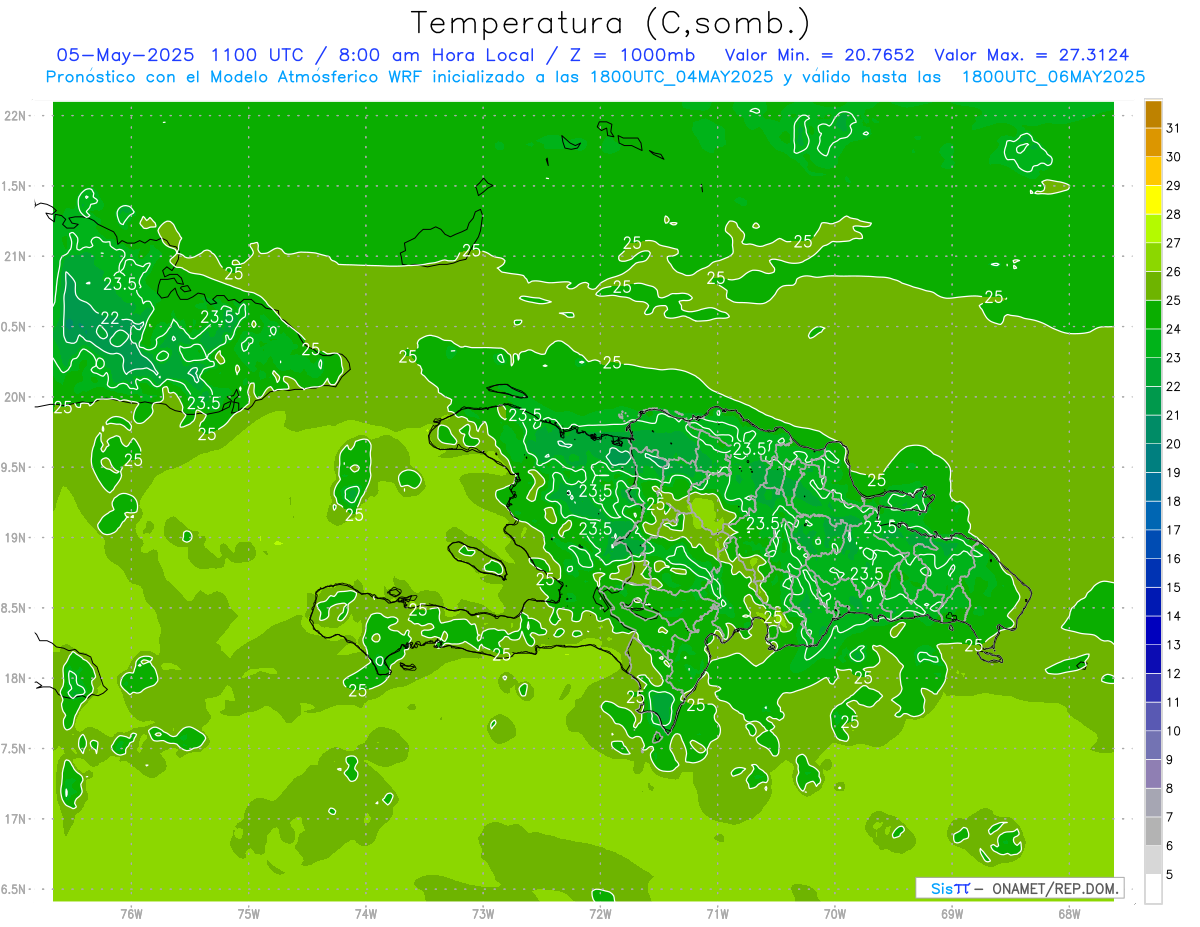
Task: Click the '69W' longitude axis label
Action: tap(952, 913)
